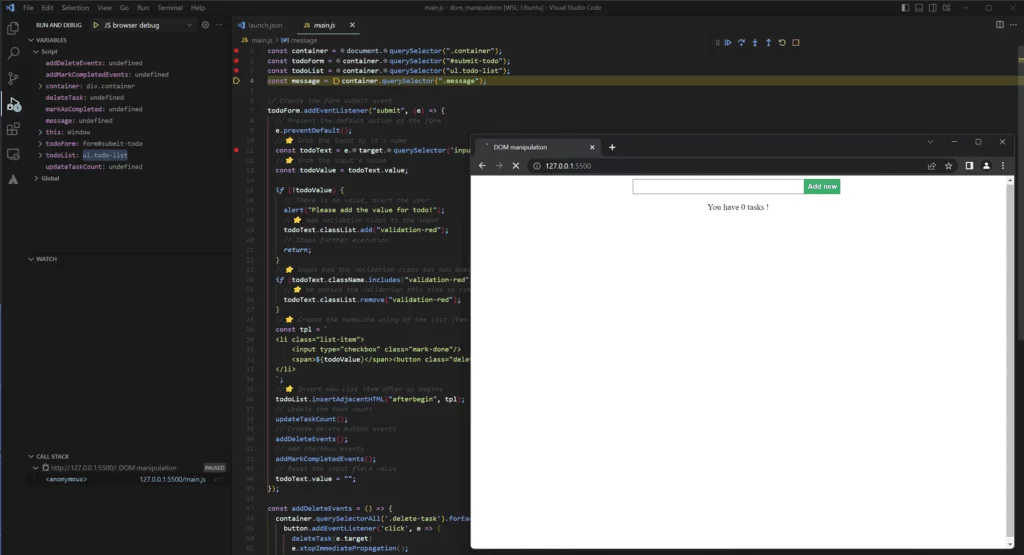The height and width of the screenshot is (555, 1024).
Task: Open the Explorer view in the activity bar
Action: click(12, 29)
